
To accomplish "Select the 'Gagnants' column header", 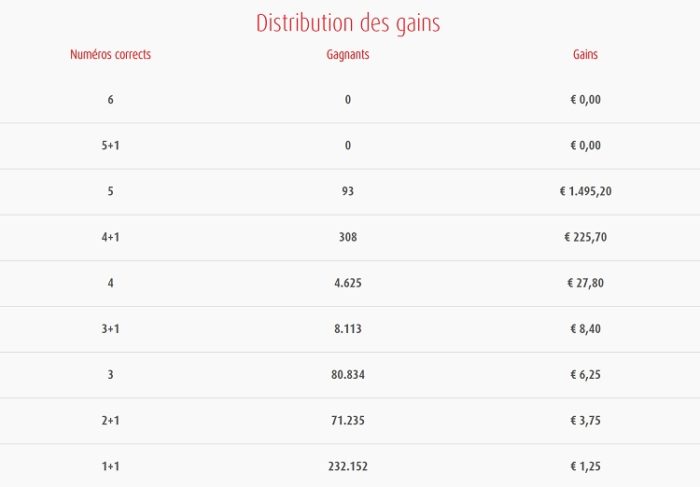I will [x=348, y=54].
